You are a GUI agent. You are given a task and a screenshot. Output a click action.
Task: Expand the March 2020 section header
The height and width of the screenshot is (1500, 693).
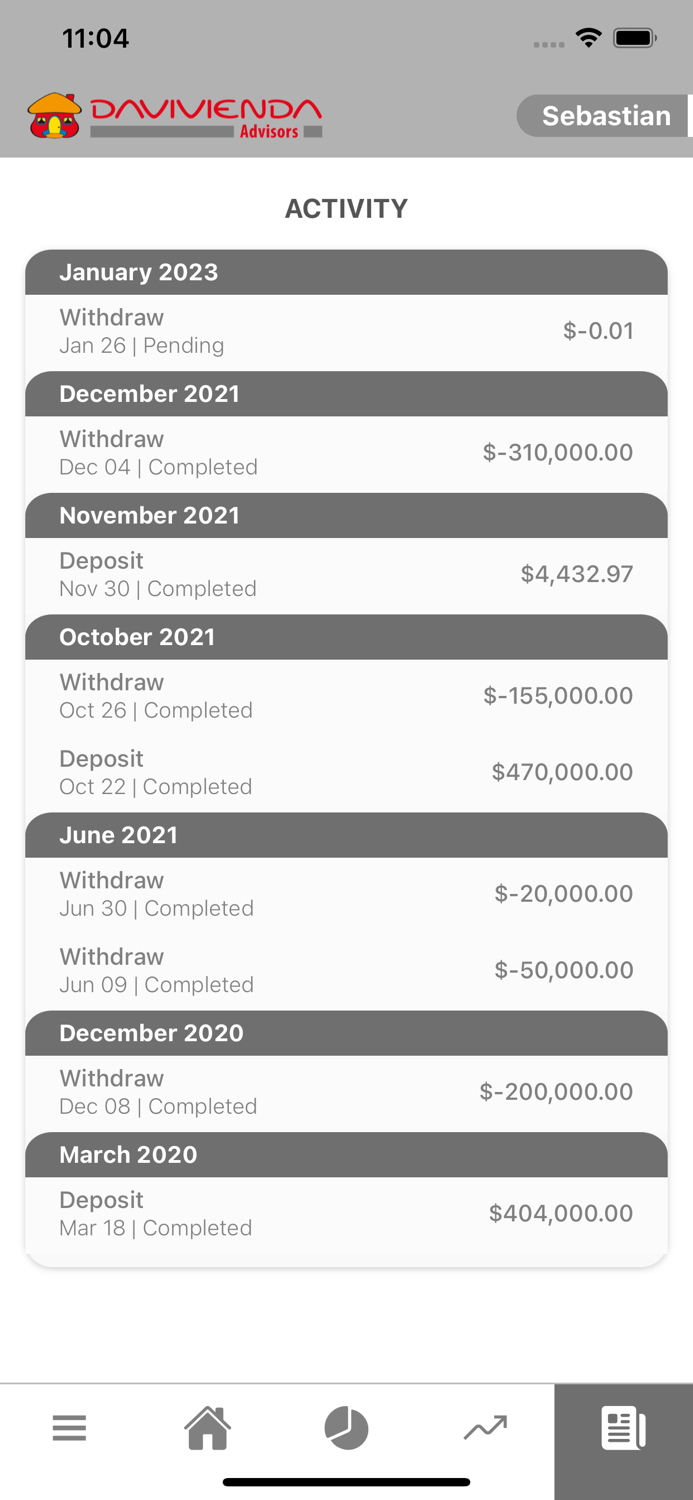coord(346,1155)
